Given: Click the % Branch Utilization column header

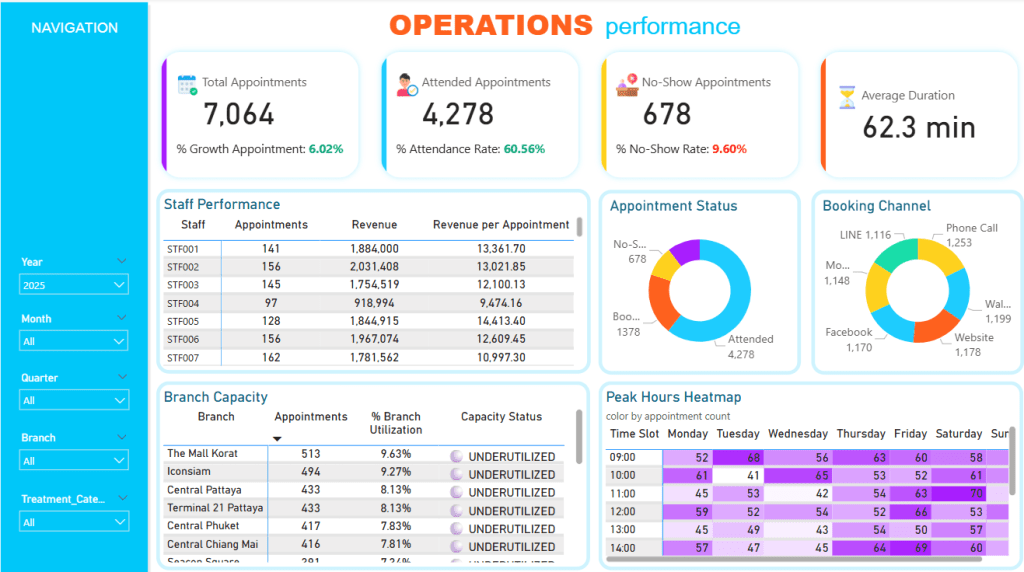Looking at the screenshot, I should coord(396,423).
